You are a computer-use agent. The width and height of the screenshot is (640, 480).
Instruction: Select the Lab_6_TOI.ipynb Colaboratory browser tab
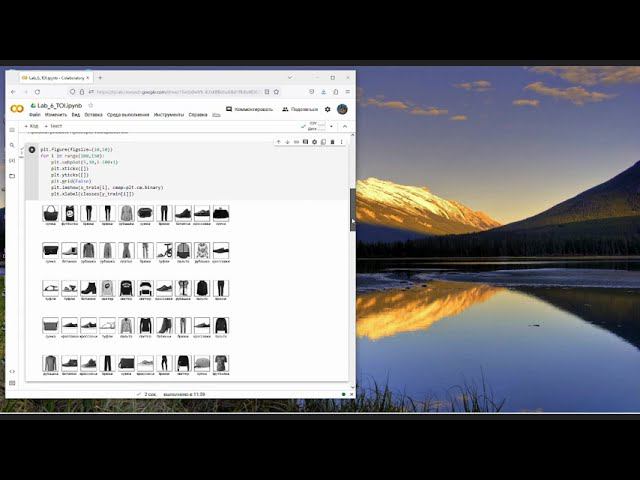55,78
